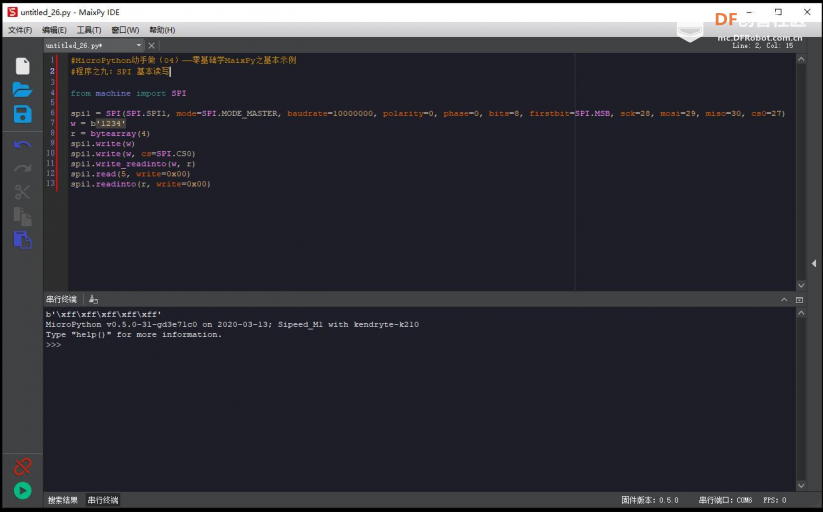This screenshot has height=512, width=823.
Task: Click the line 7 w = b'1234' code
Action: 98,123
